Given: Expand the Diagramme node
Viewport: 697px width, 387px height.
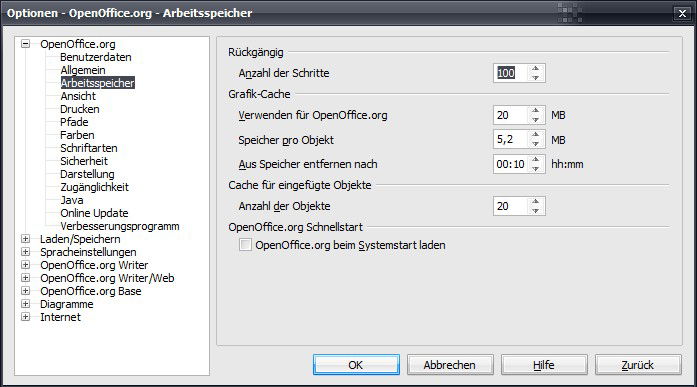Looking at the screenshot, I should pyautogui.click(x=26, y=304).
